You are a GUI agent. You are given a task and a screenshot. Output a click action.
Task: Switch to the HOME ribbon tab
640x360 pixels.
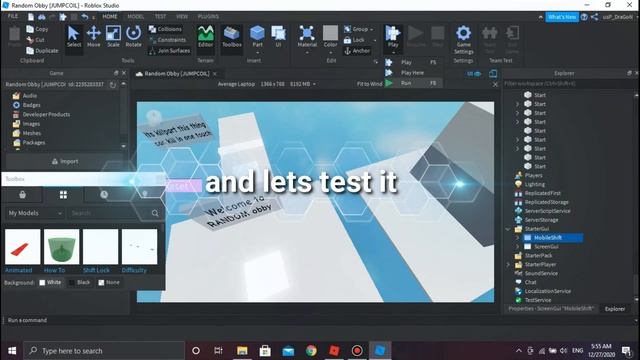(x=110, y=16)
